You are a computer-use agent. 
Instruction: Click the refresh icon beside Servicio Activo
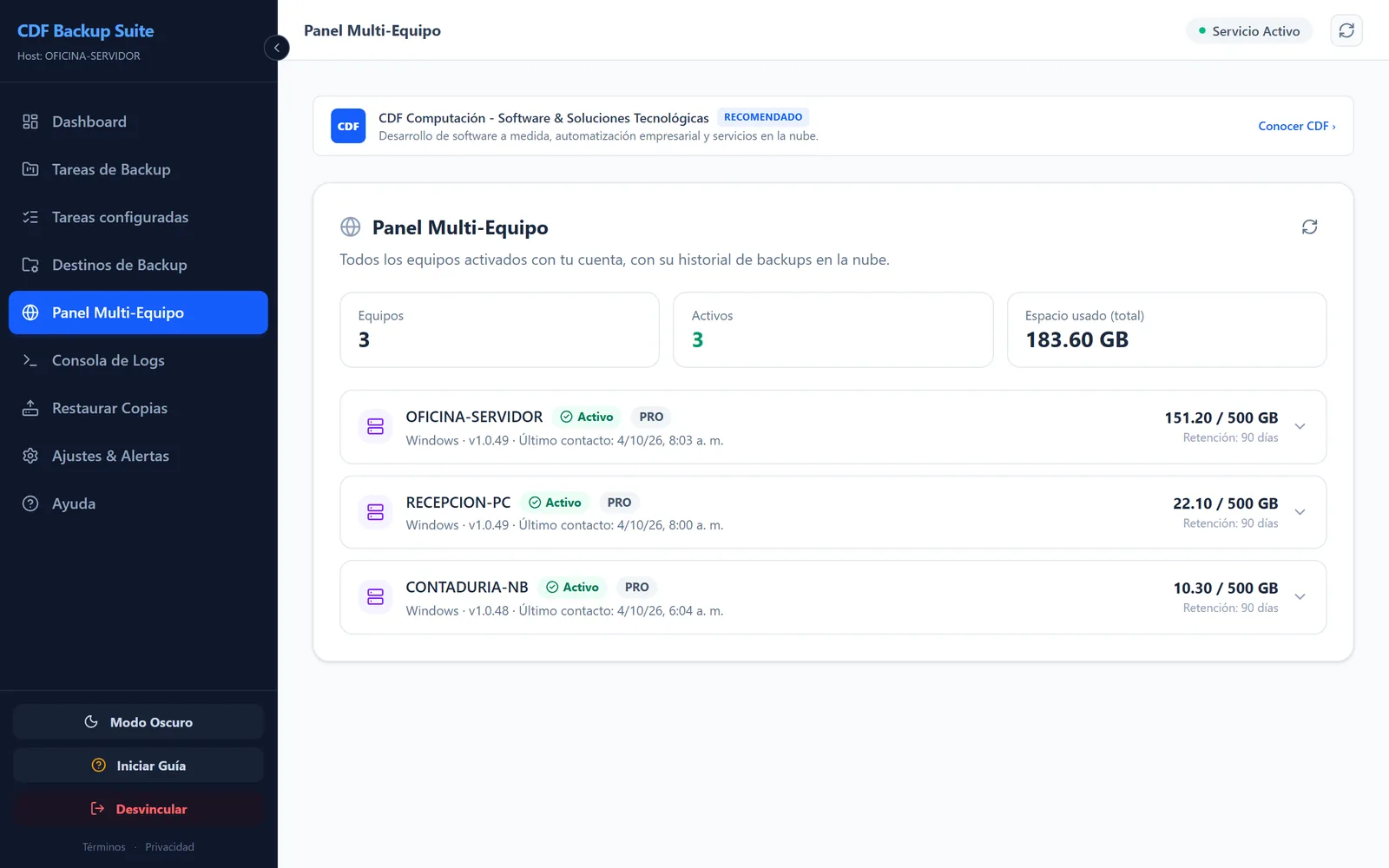pos(1346,30)
